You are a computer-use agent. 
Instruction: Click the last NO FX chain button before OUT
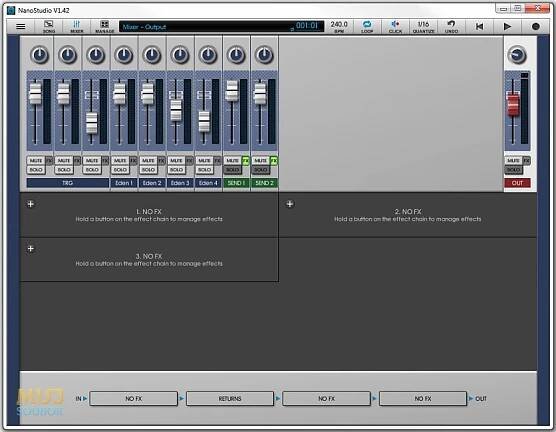point(423,399)
